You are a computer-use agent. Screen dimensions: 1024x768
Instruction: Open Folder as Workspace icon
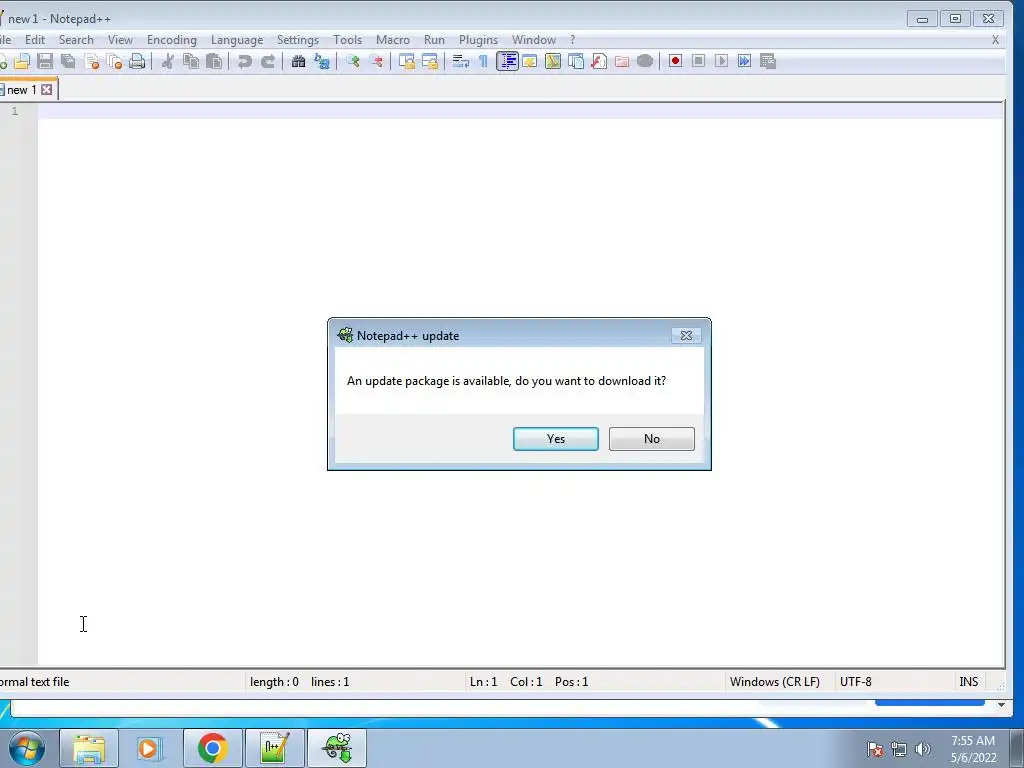622,61
